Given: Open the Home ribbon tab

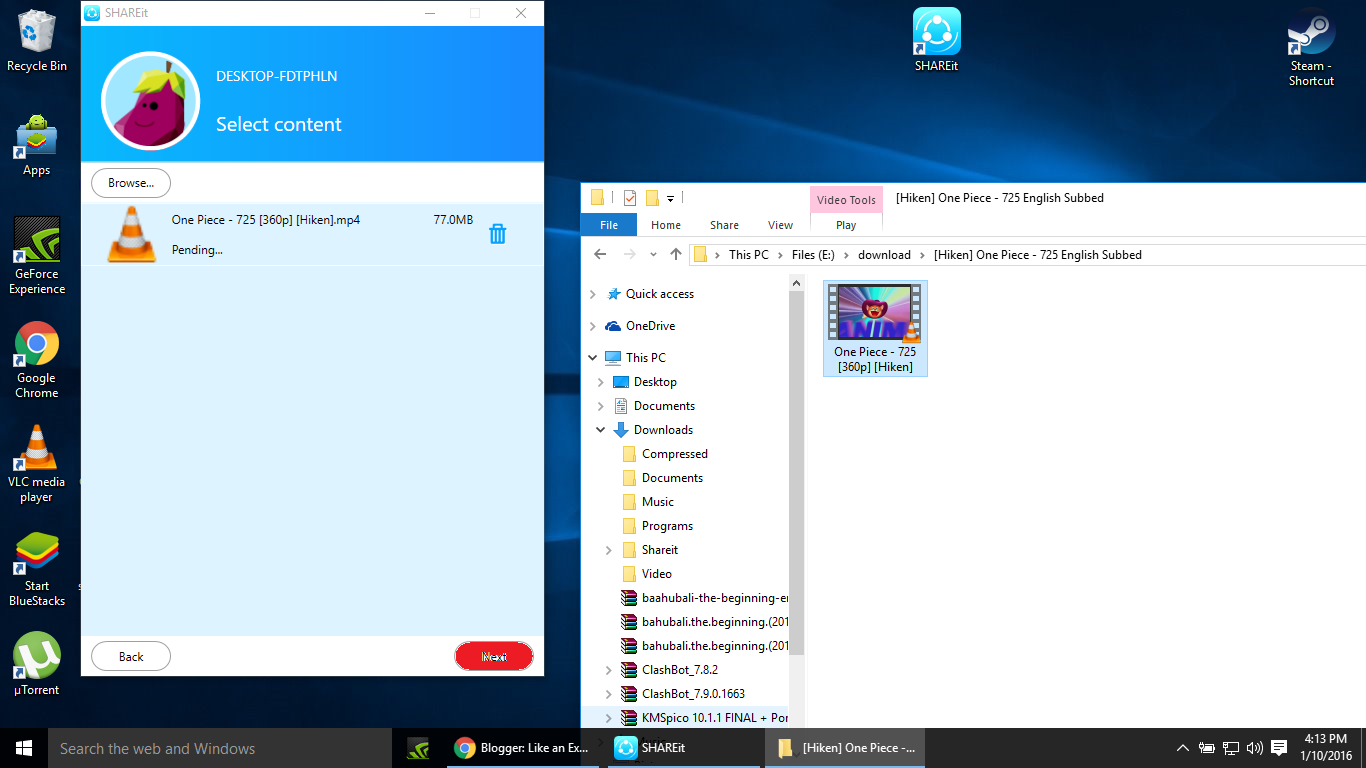Looking at the screenshot, I should click(666, 225).
